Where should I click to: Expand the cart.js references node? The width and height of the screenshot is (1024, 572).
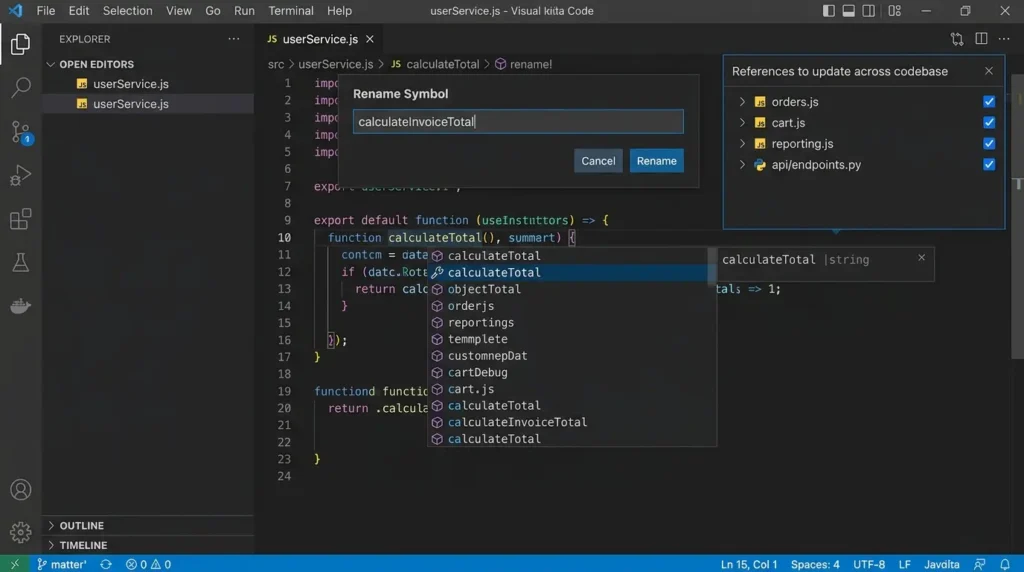click(x=742, y=123)
